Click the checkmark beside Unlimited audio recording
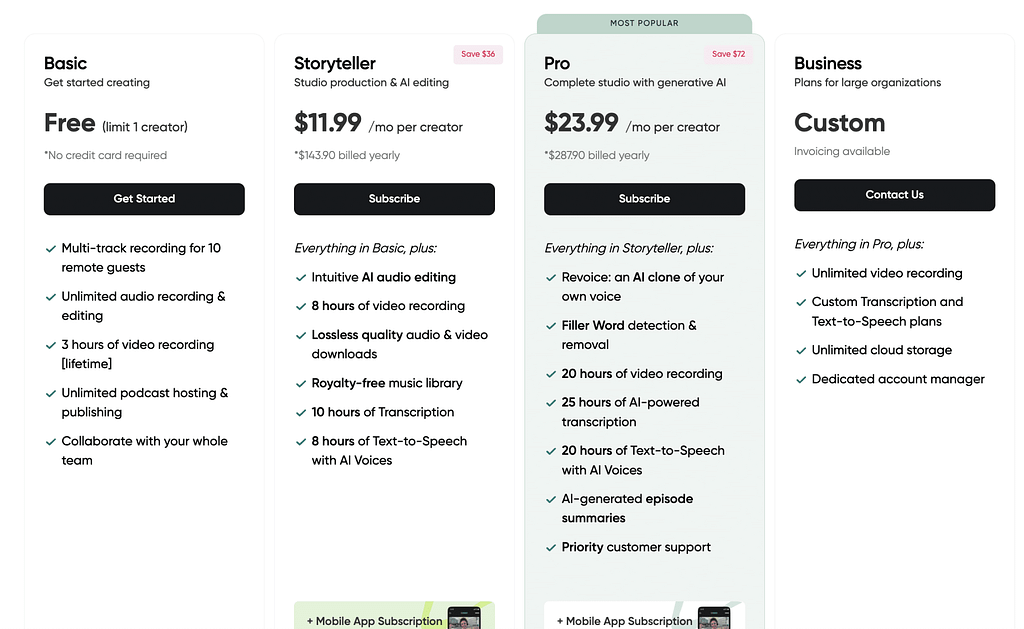 [x=50, y=299]
